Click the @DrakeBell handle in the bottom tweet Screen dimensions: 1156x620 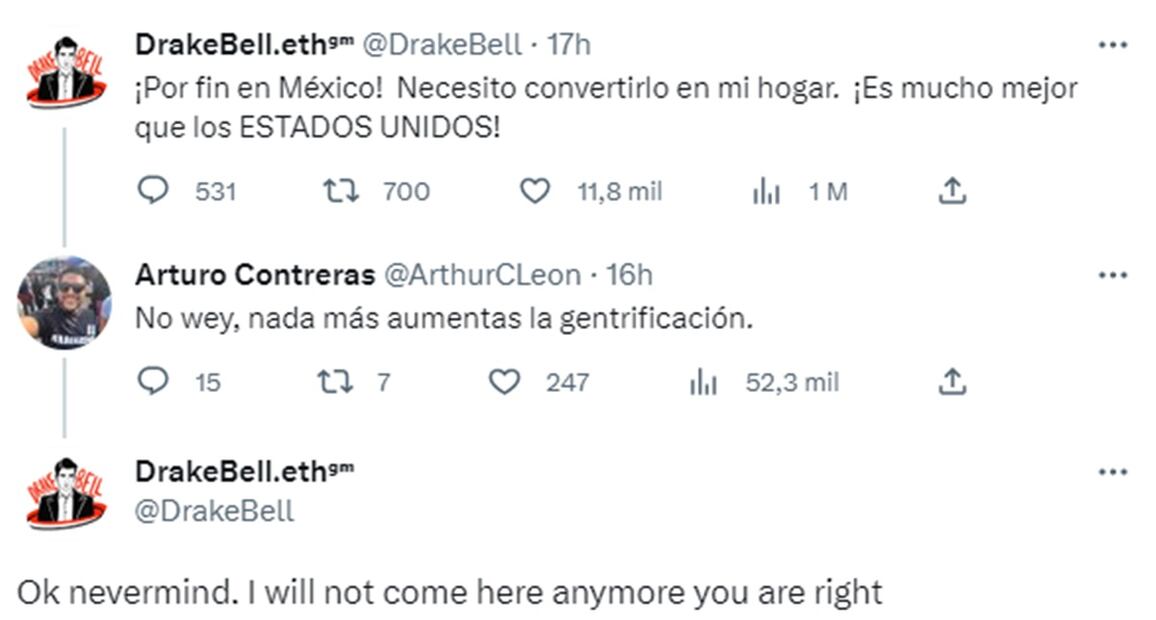[x=214, y=511]
